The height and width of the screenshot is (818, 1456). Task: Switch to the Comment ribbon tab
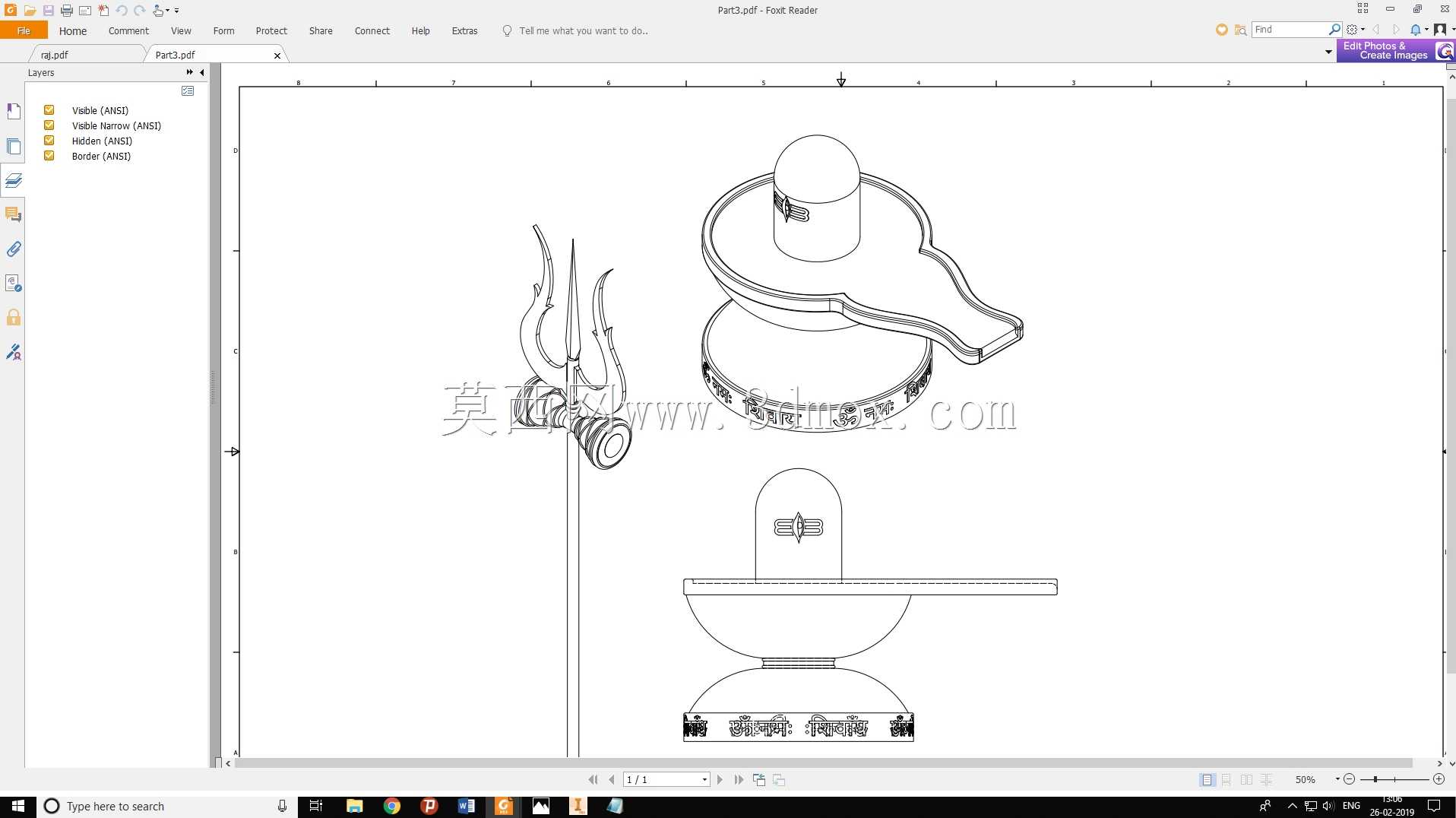point(128,31)
